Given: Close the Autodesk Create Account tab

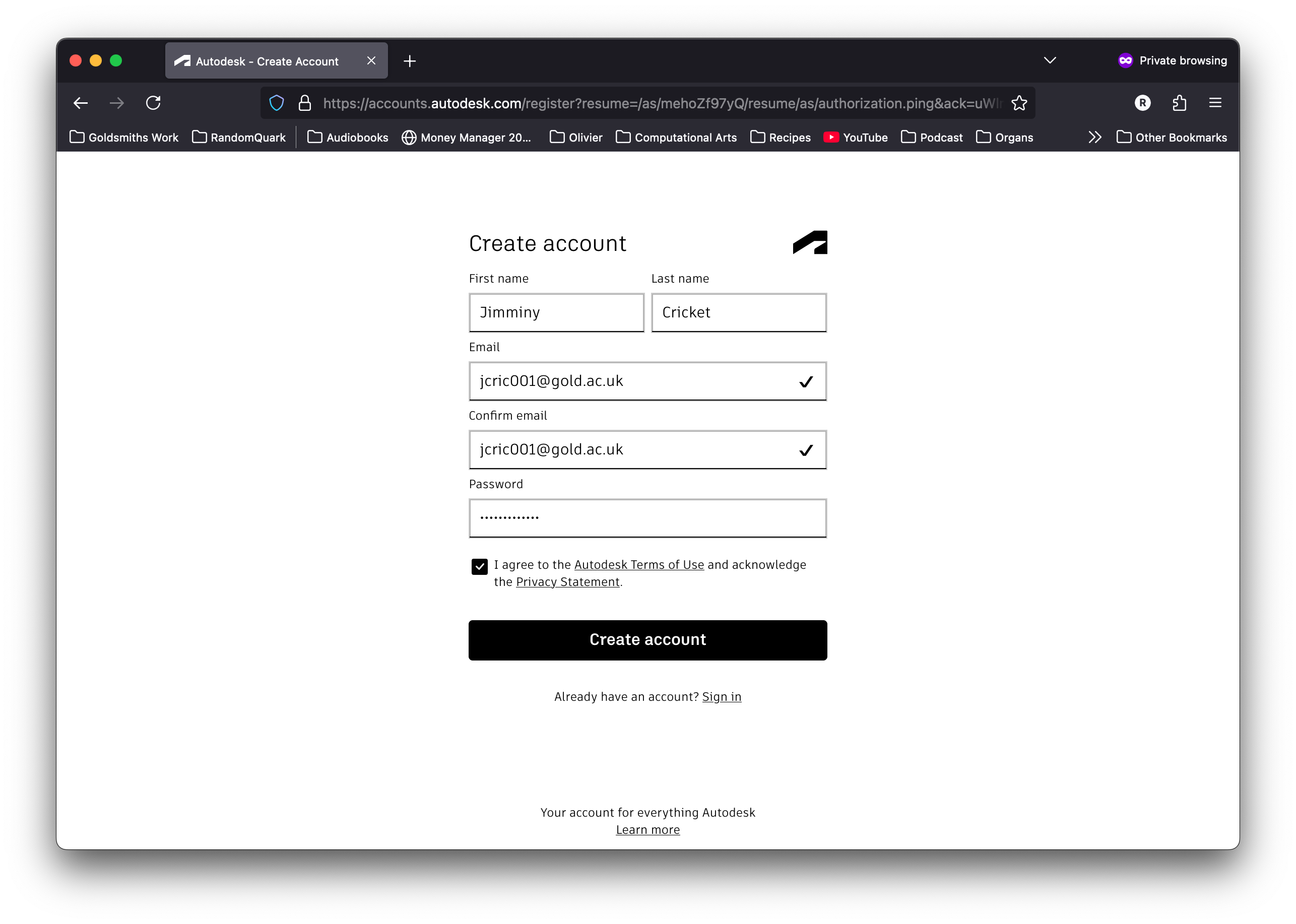Looking at the screenshot, I should point(371,60).
